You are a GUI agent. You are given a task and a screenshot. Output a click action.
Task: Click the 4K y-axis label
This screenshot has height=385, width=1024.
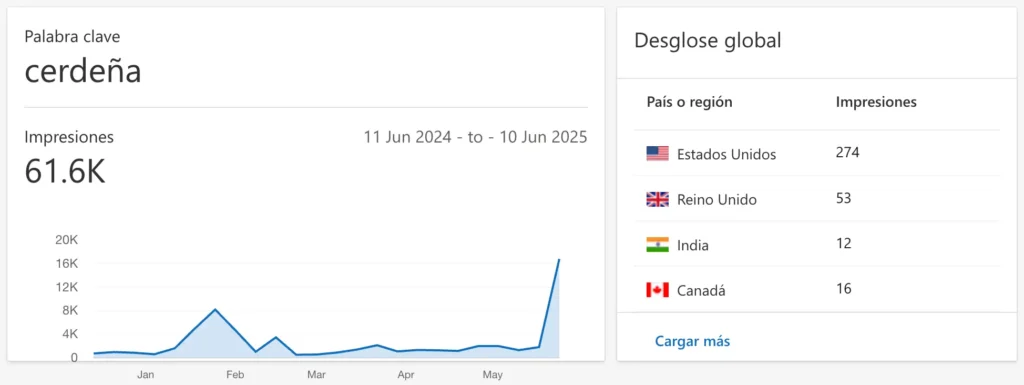click(70, 334)
